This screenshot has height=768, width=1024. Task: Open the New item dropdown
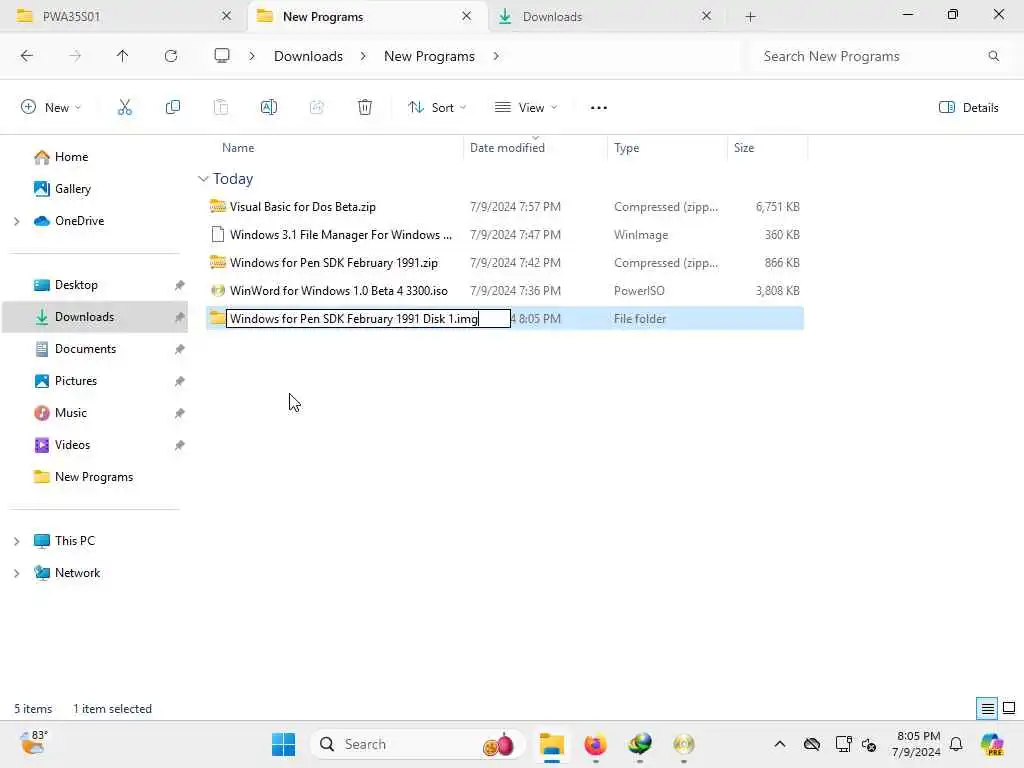point(51,108)
